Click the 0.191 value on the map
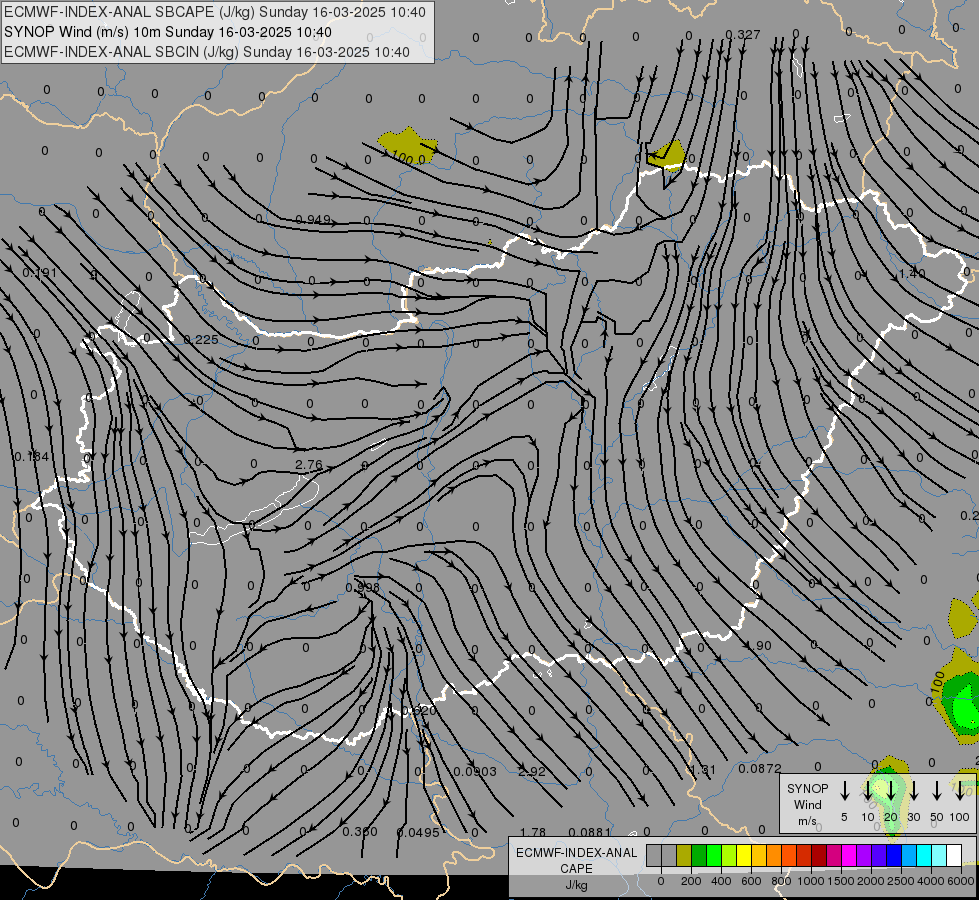Image resolution: width=979 pixels, height=900 pixels. click(39, 272)
